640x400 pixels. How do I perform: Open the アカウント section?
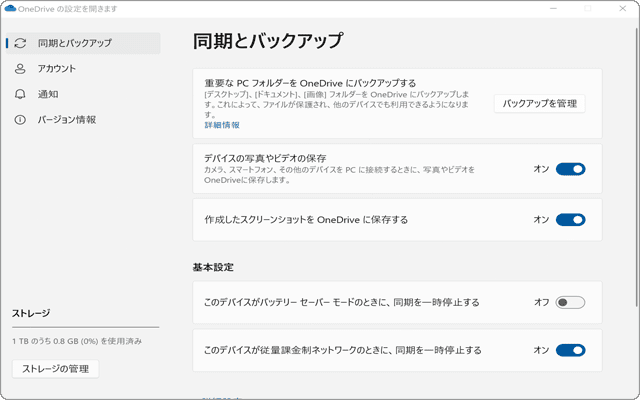[83, 69]
